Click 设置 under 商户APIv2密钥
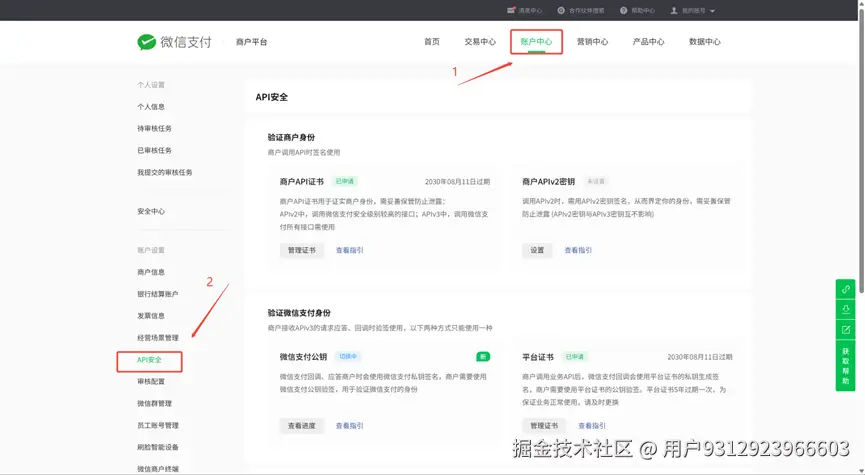 click(537, 250)
